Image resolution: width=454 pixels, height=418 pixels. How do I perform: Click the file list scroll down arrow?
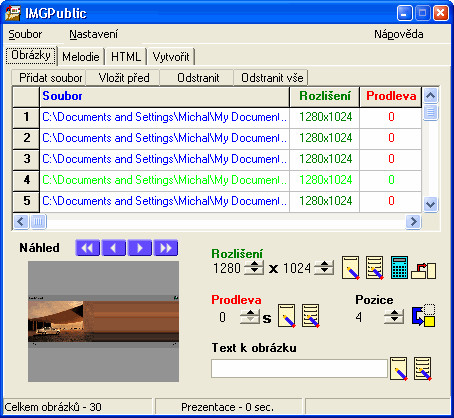pos(430,204)
